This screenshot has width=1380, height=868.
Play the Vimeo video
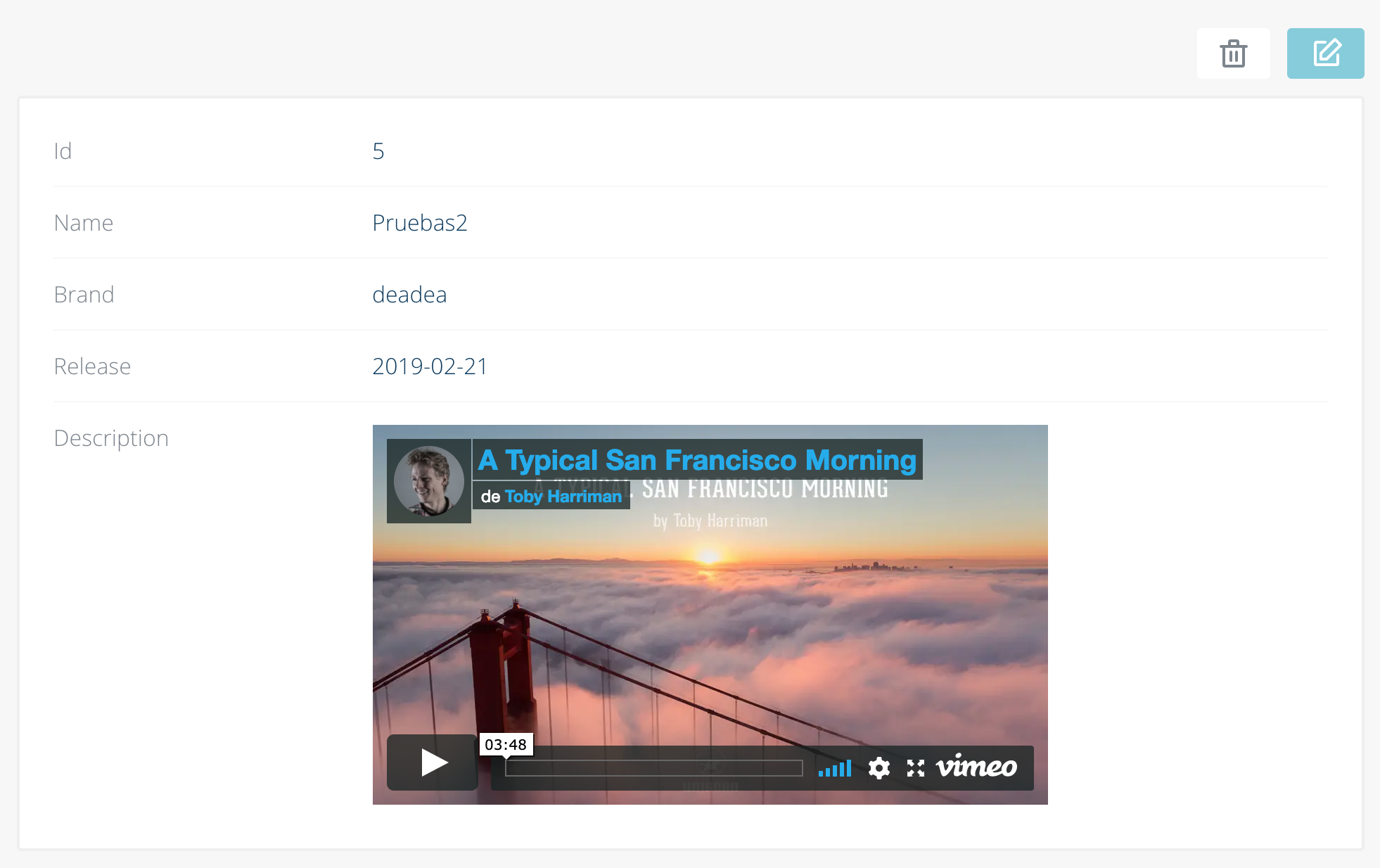(x=433, y=762)
